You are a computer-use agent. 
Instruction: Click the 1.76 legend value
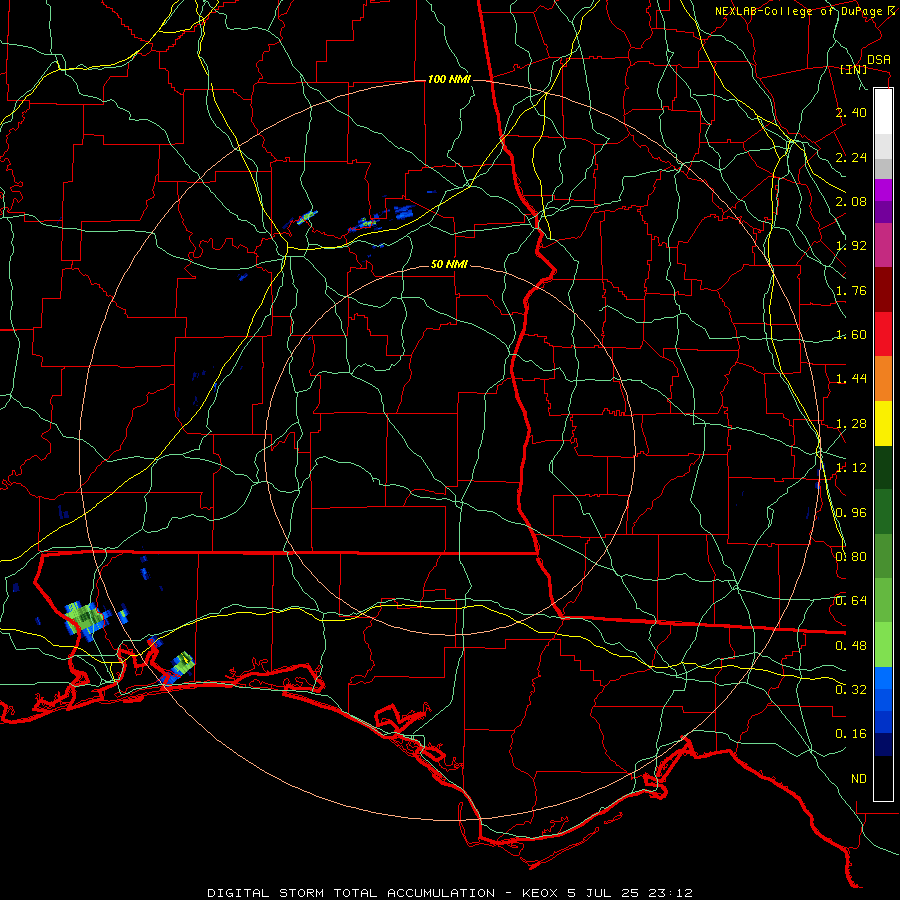[x=851, y=290]
